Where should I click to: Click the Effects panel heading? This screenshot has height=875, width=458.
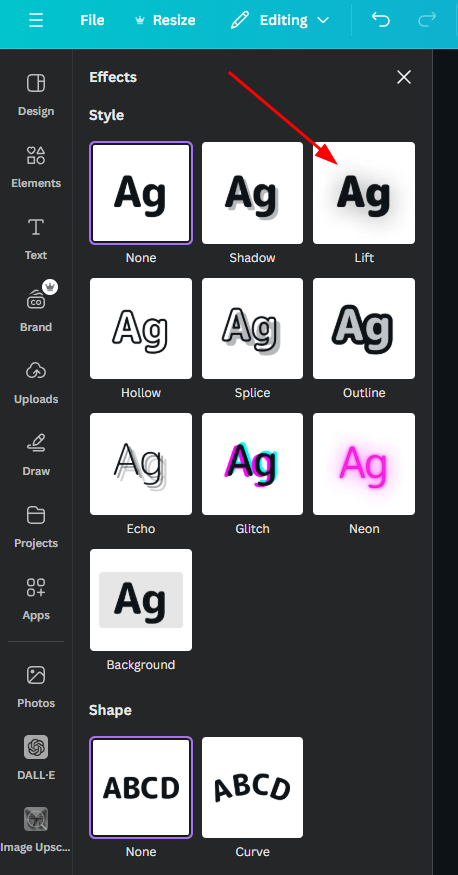[113, 77]
